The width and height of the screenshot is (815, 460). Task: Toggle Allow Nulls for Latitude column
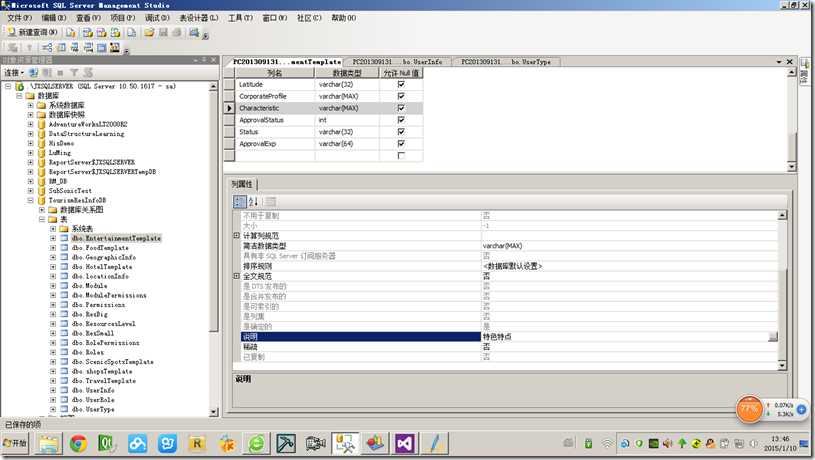401,84
